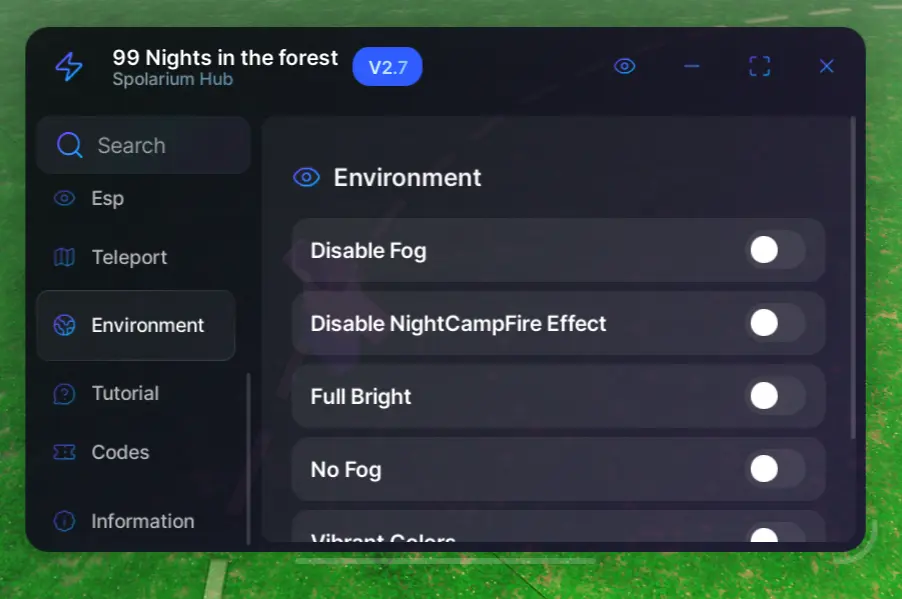Click the content panel vertical scrollbar

852,280
